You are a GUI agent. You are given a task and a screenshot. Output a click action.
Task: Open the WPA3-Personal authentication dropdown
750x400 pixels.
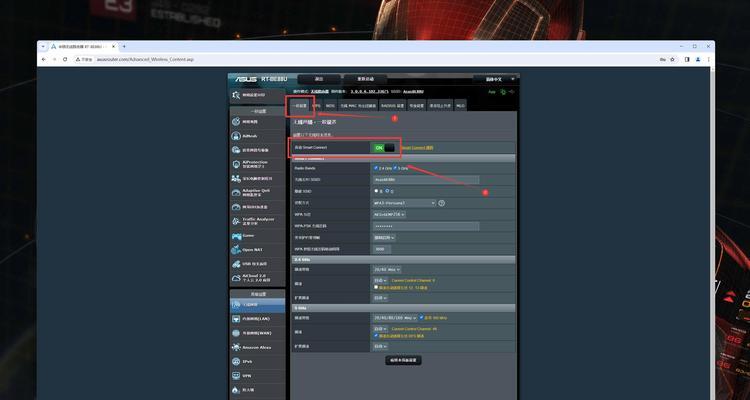(405, 203)
